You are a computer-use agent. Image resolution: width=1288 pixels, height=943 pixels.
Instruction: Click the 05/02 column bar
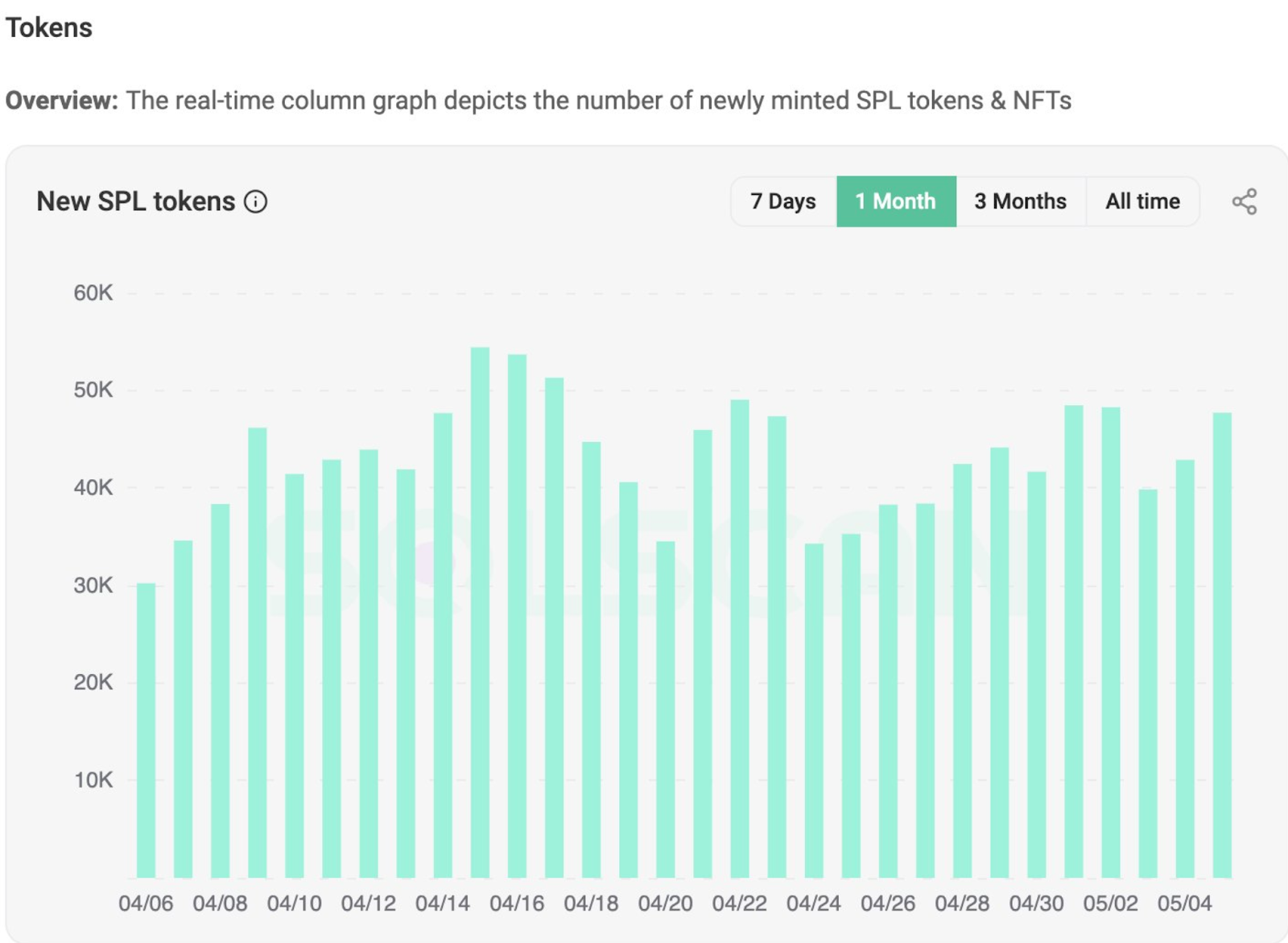pos(1111,643)
